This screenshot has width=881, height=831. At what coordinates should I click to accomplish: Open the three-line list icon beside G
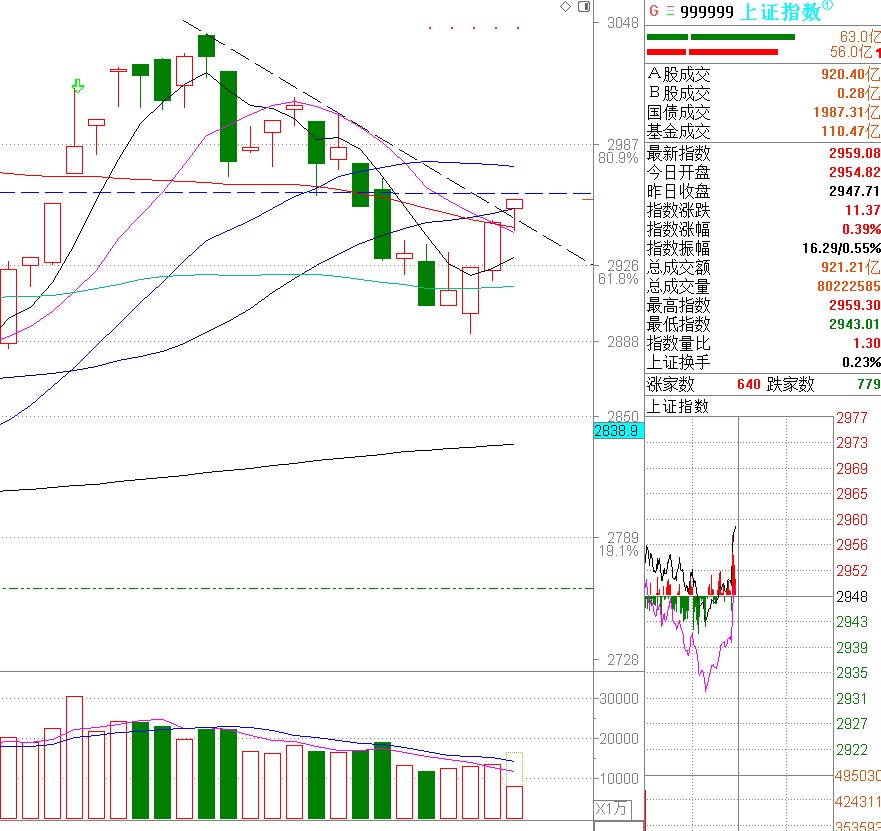point(670,11)
